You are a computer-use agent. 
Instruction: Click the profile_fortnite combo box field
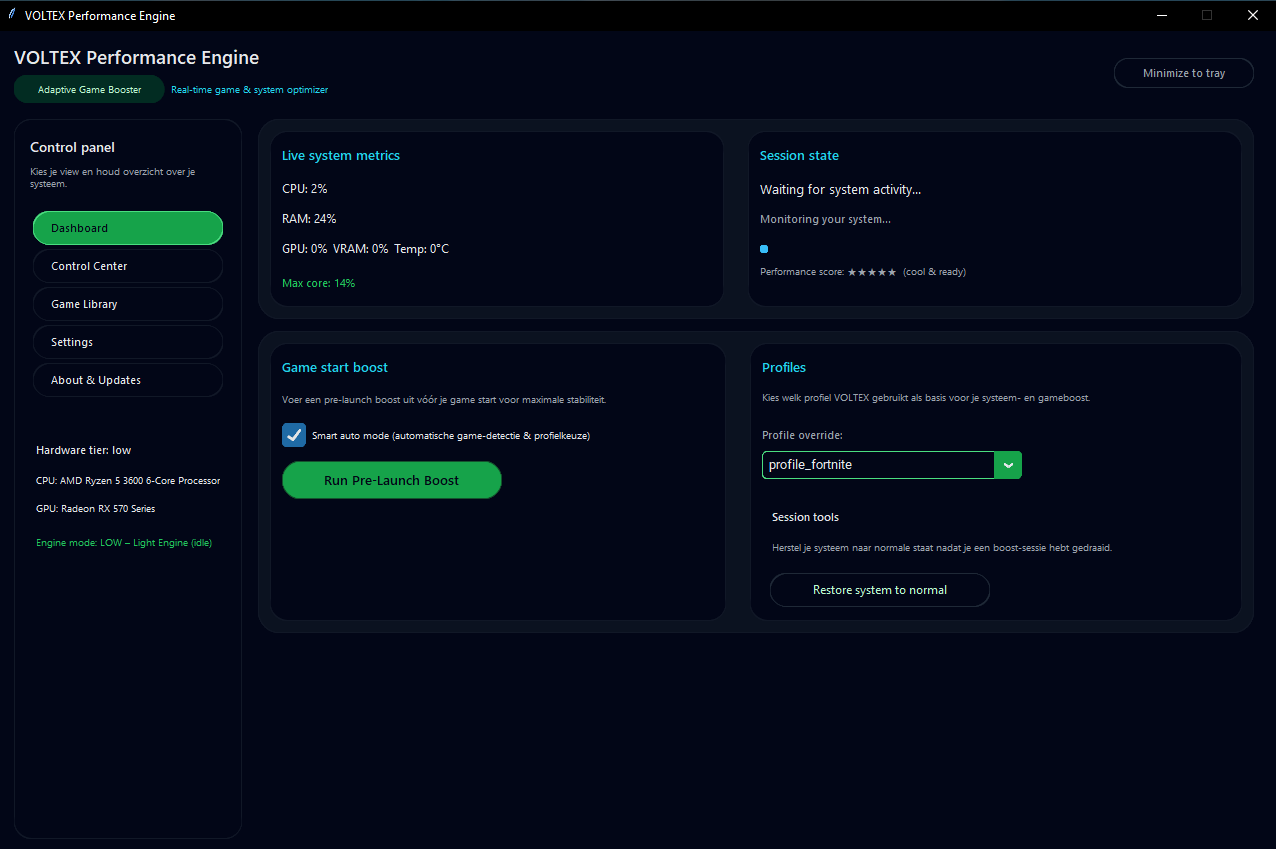pyautogui.click(x=877, y=465)
